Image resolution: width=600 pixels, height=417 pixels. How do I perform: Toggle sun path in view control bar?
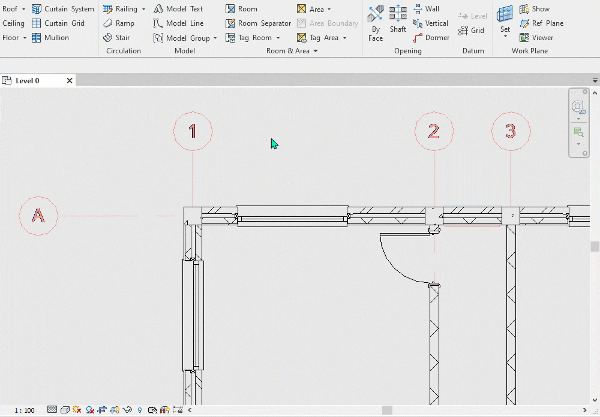pos(77,410)
